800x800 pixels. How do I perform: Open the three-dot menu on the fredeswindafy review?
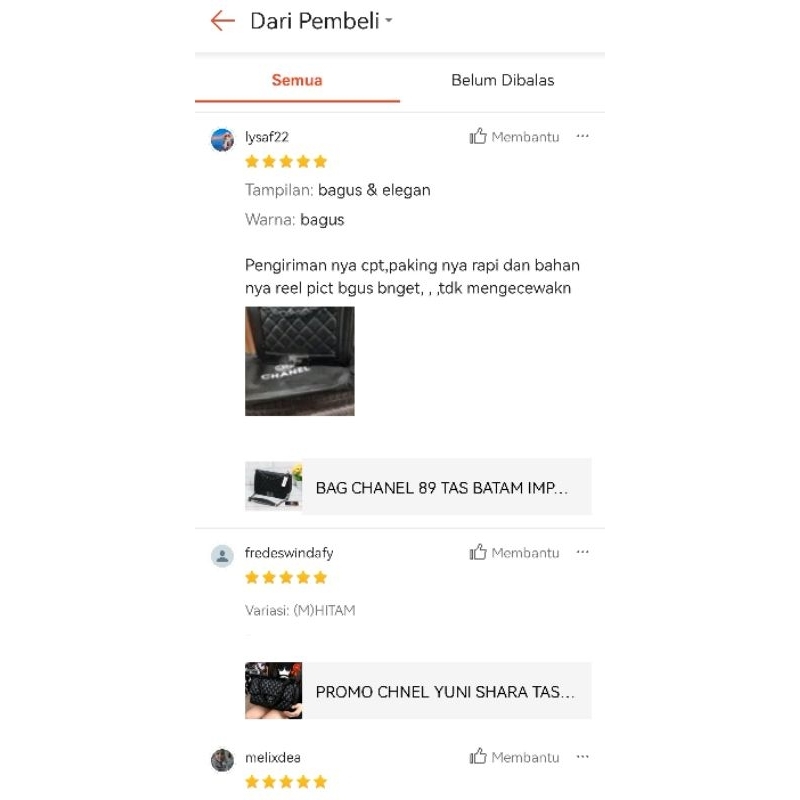pos(582,552)
